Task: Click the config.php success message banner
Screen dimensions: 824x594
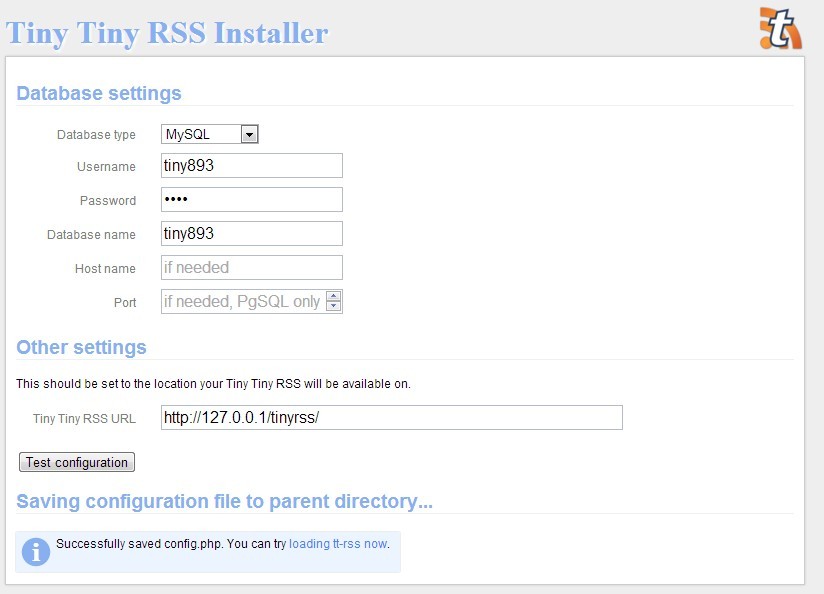Action: pyautogui.click(x=210, y=551)
